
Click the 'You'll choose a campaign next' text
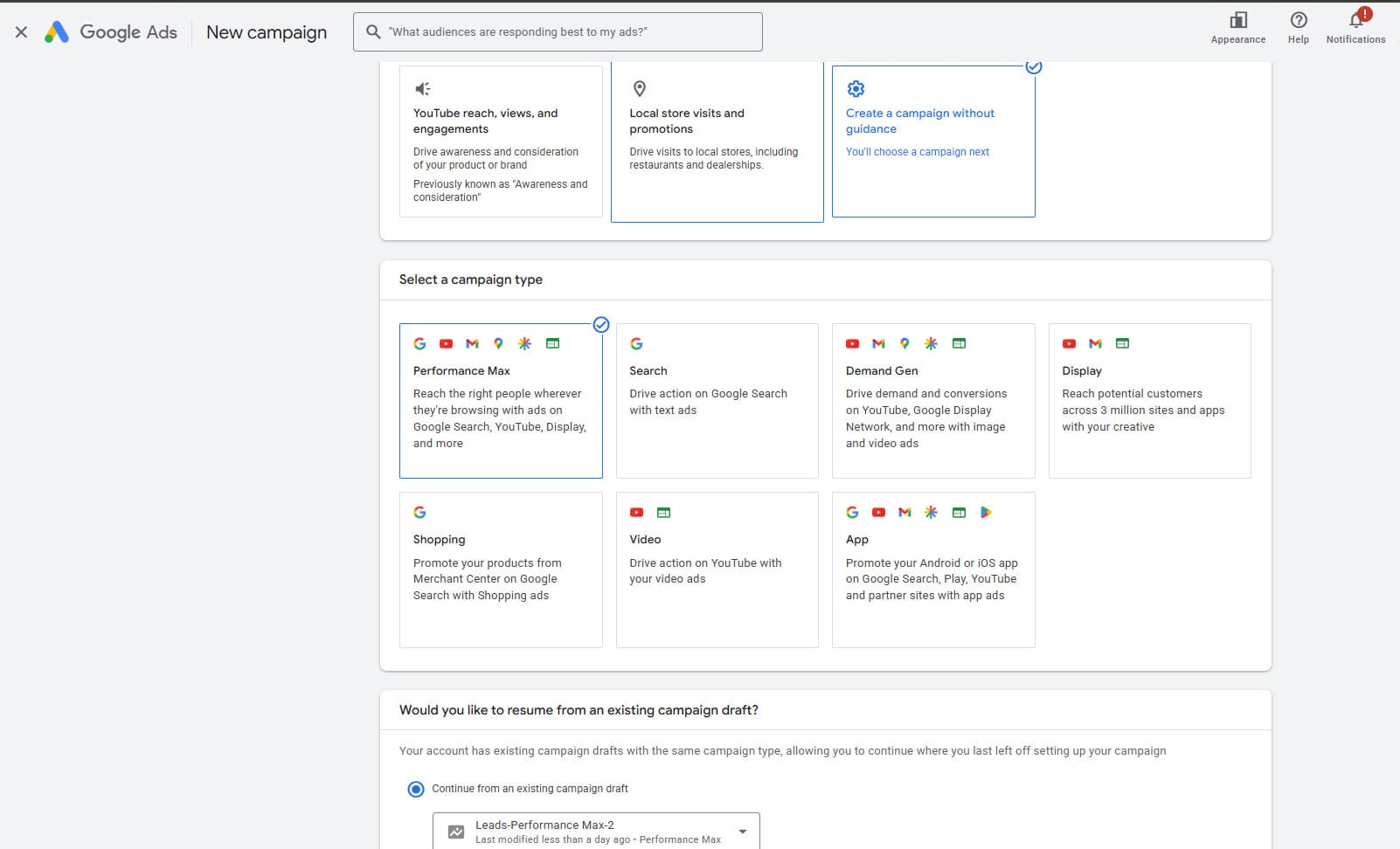pyautogui.click(x=917, y=152)
